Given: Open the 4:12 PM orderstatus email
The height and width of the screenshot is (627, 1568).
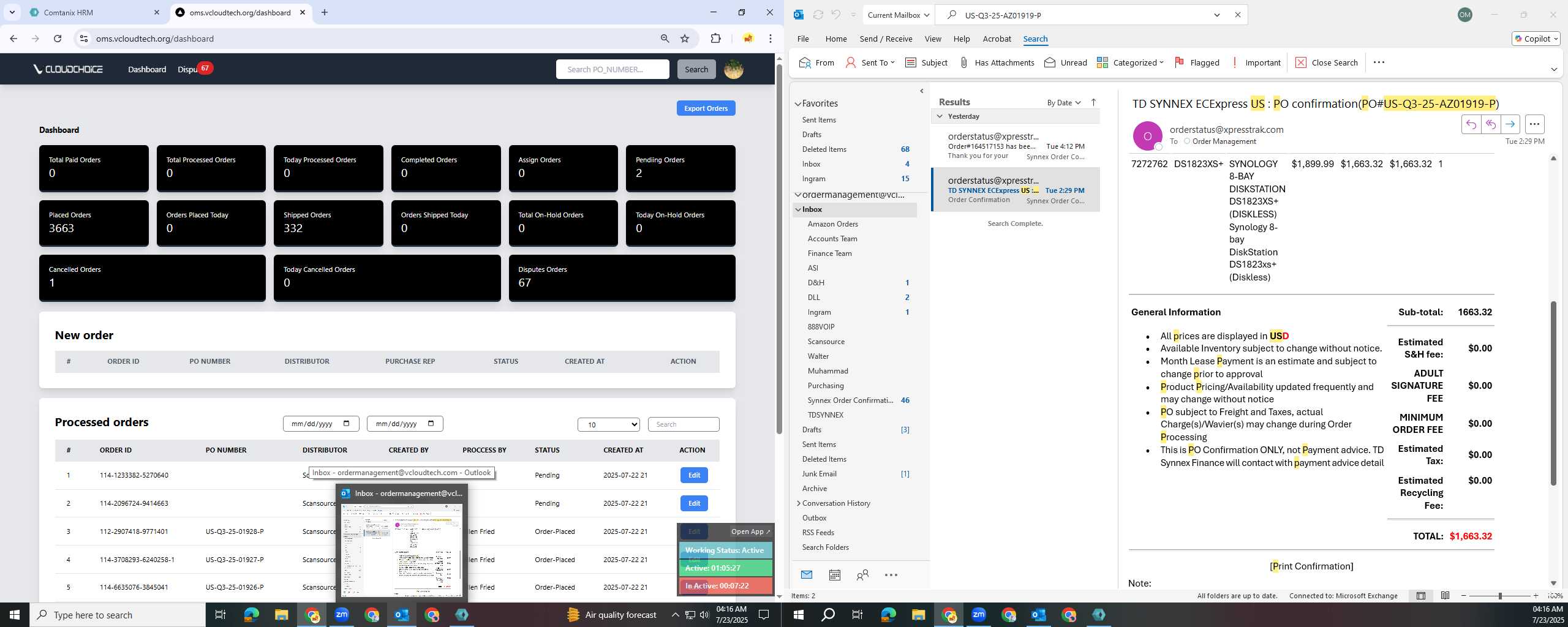Looking at the screenshot, I should click(1016, 146).
